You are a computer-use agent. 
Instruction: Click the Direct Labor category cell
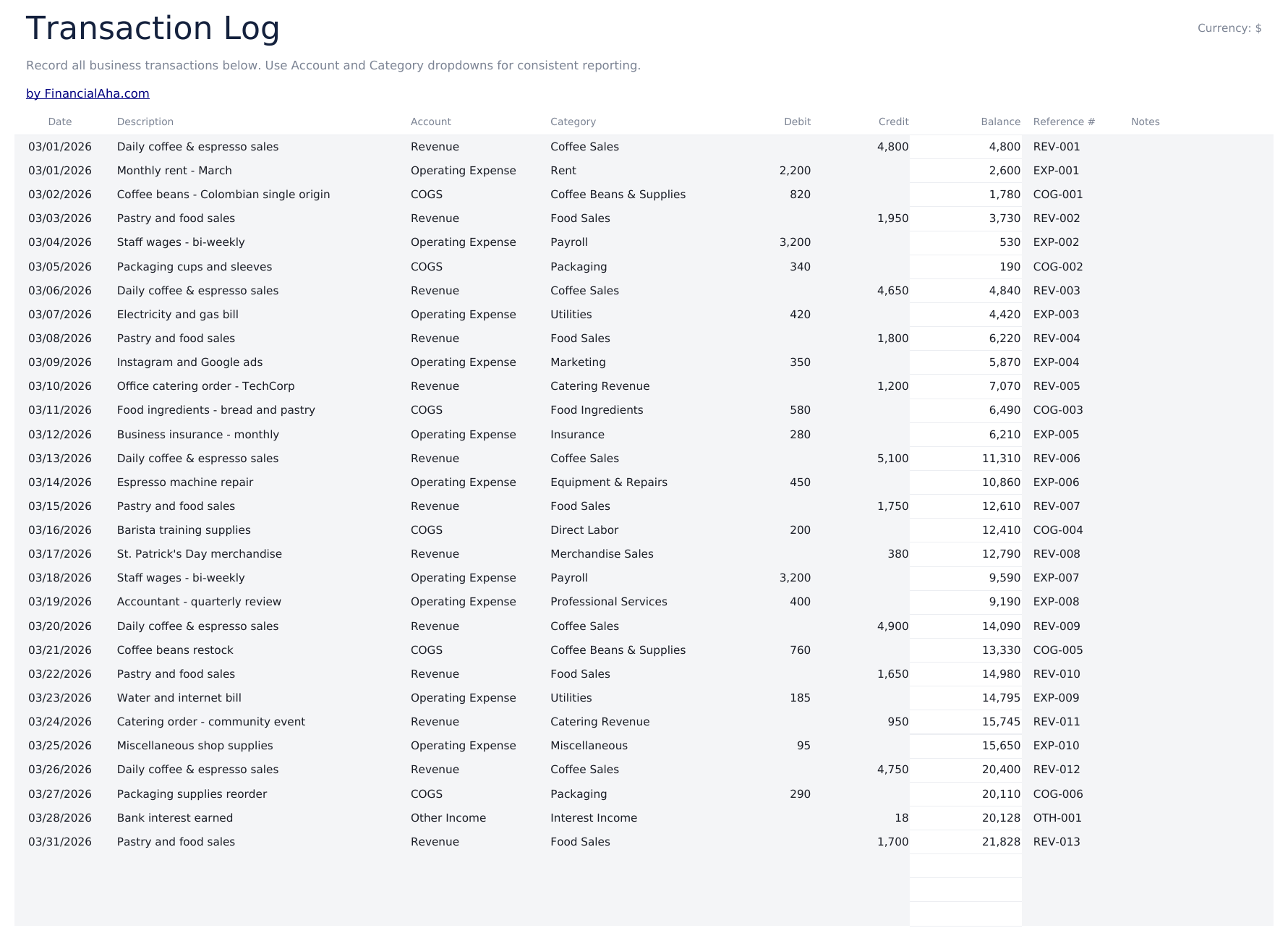point(584,530)
